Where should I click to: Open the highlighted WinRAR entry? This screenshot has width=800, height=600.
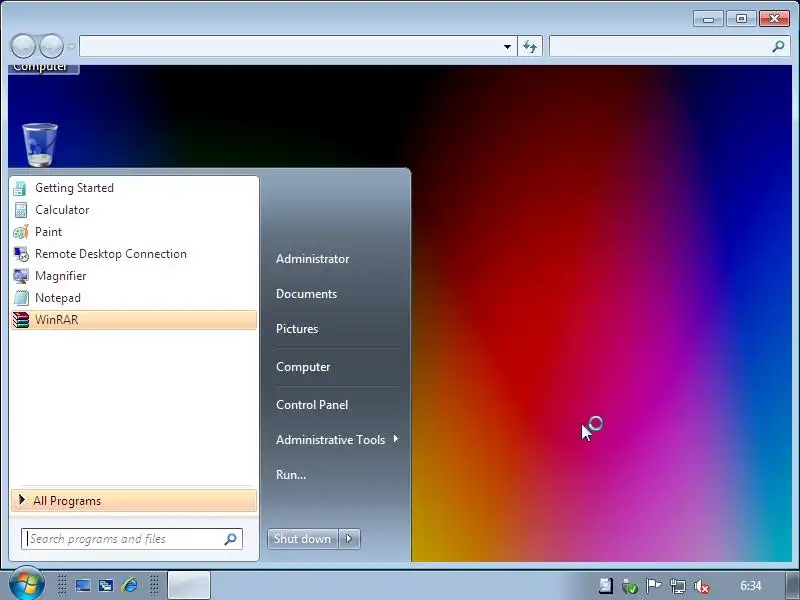pyautogui.click(x=134, y=320)
